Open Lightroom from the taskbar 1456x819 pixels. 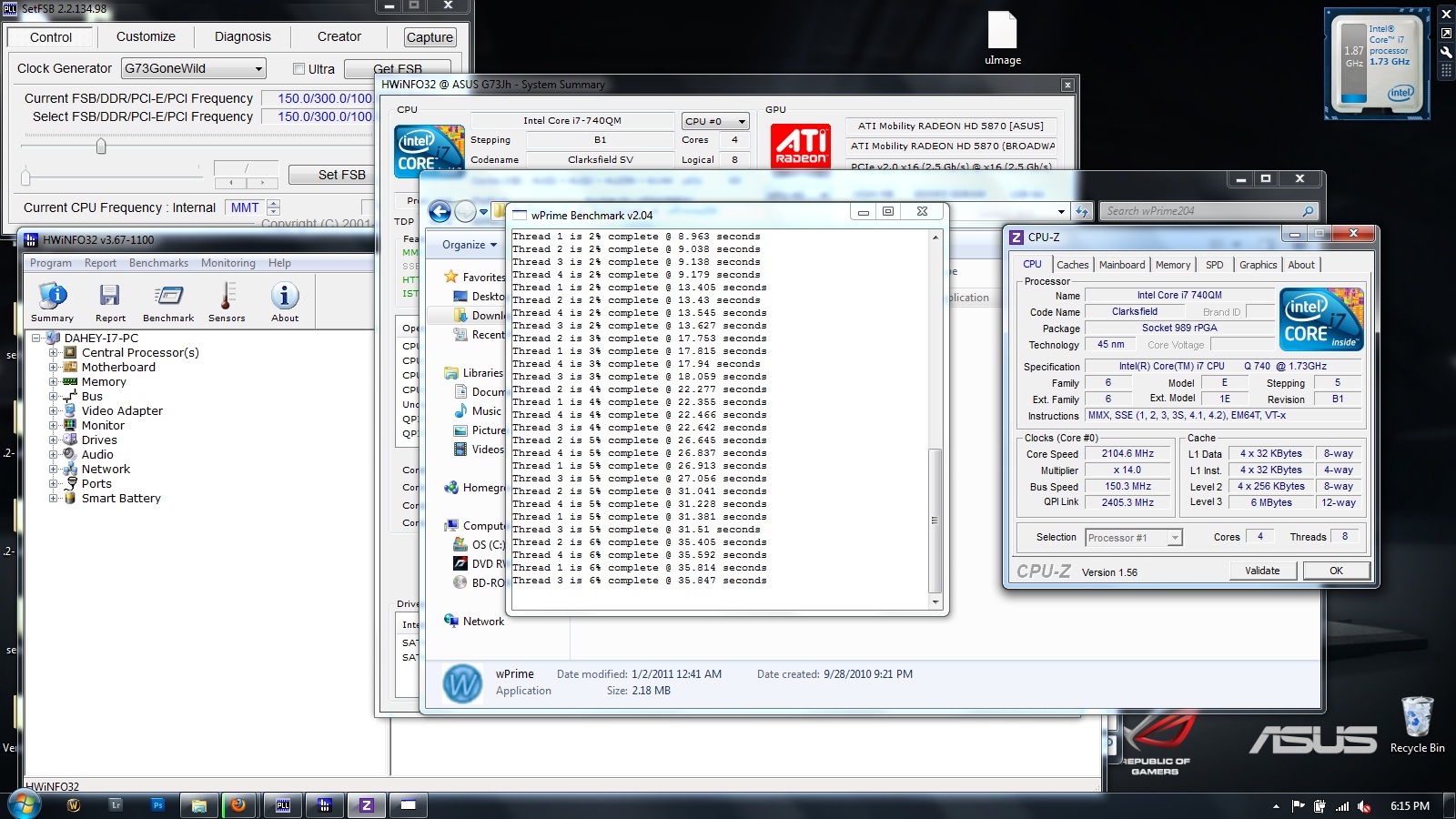(x=116, y=805)
